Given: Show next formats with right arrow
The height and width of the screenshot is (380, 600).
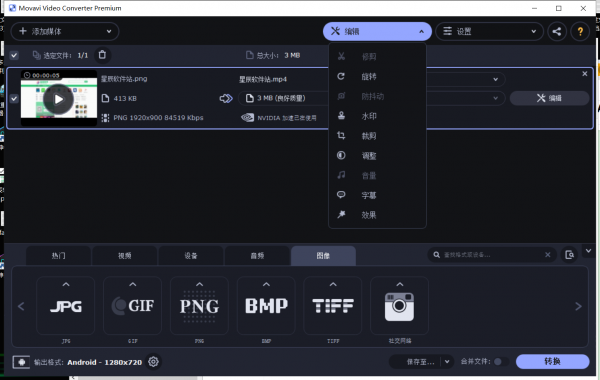Looking at the screenshot, I should pyautogui.click(x=579, y=306).
